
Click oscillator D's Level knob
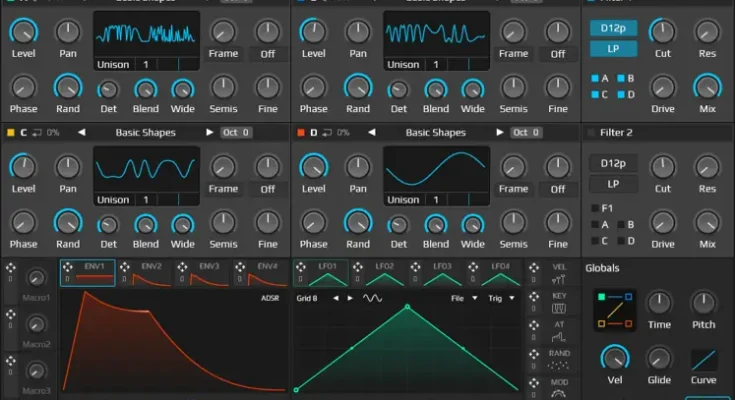[314, 167]
